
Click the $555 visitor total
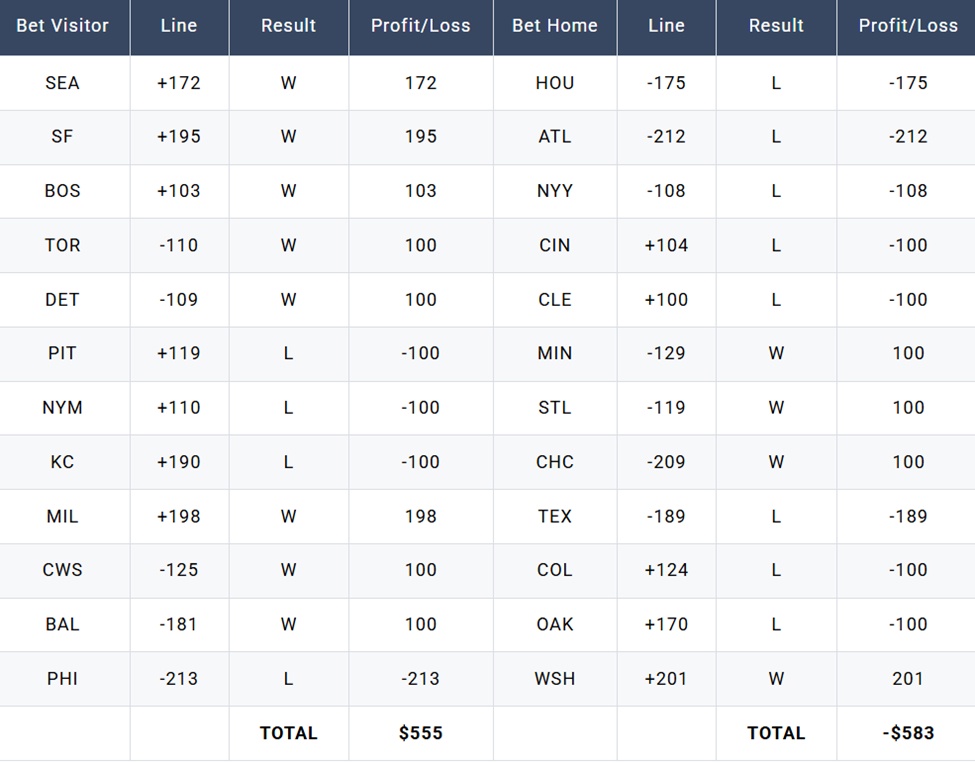(x=420, y=733)
